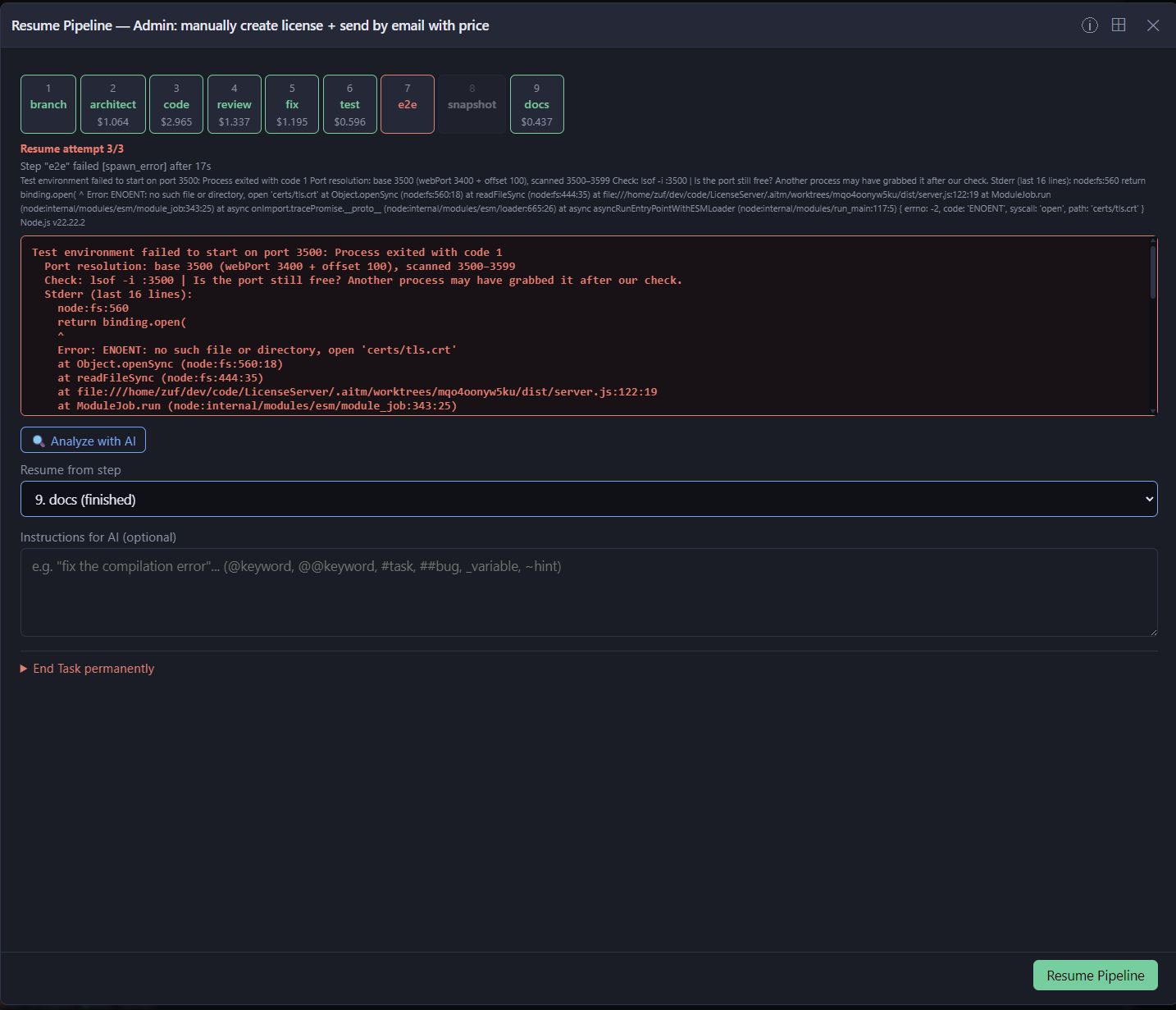Image resolution: width=1176 pixels, height=1010 pixels.
Task: Click 'at readFileSync (node:fs:444:35)' line
Action: (x=160, y=377)
